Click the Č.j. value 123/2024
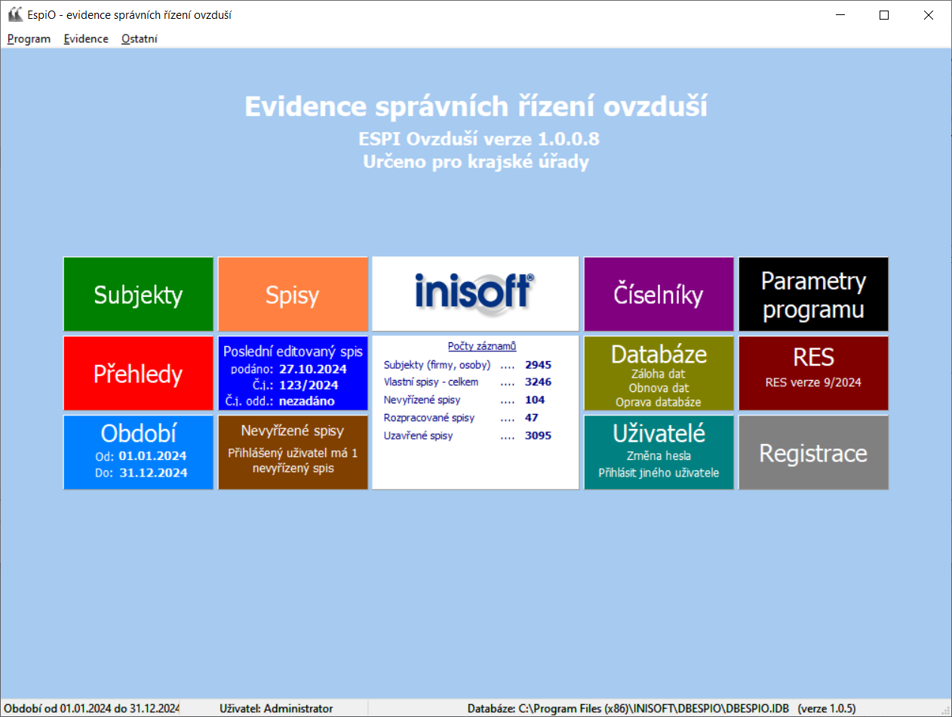 [x=309, y=385]
